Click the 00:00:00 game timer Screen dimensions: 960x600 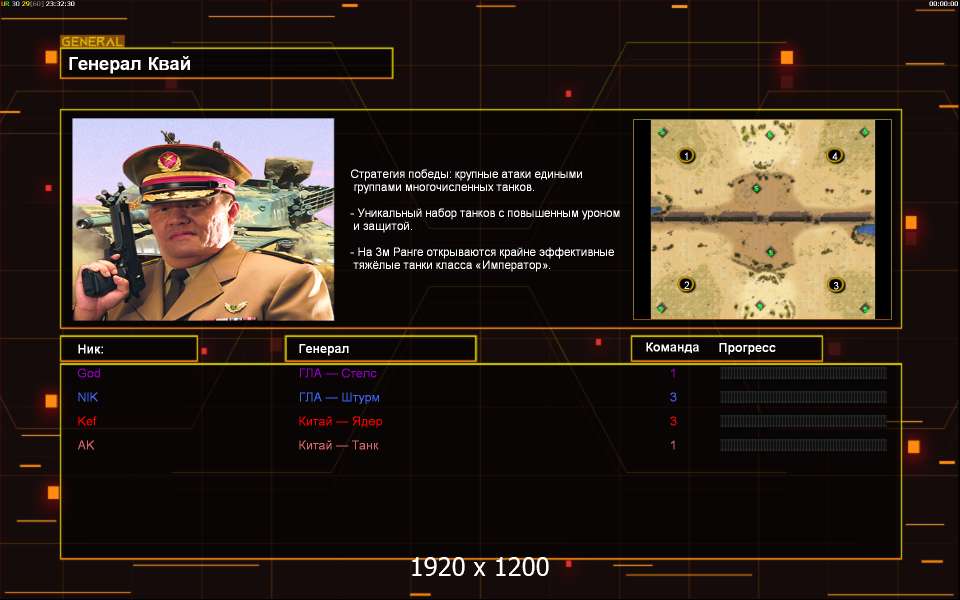[943, 4]
